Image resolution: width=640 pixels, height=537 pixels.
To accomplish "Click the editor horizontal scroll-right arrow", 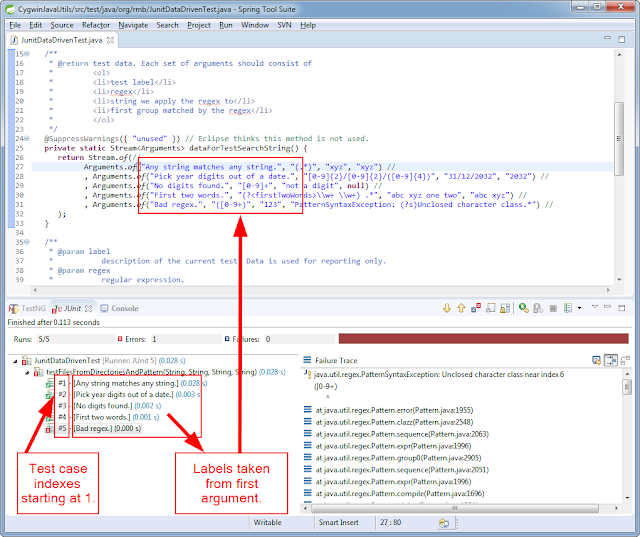I will point(608,290).
